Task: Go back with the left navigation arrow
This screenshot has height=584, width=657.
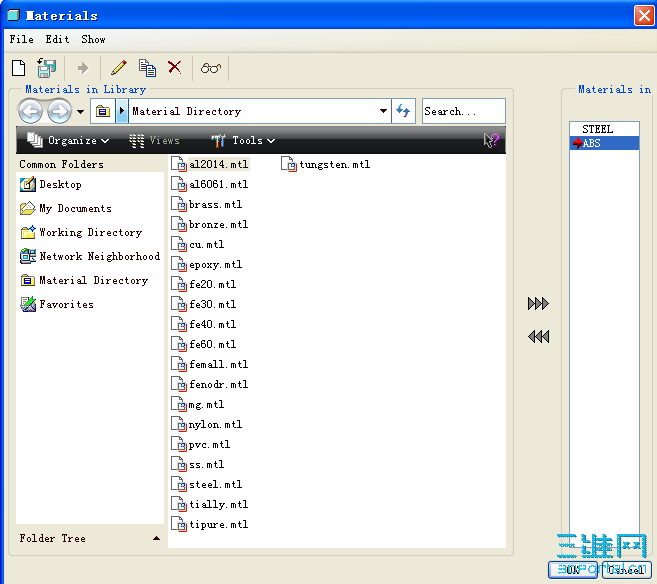Action: click(30, 111)
